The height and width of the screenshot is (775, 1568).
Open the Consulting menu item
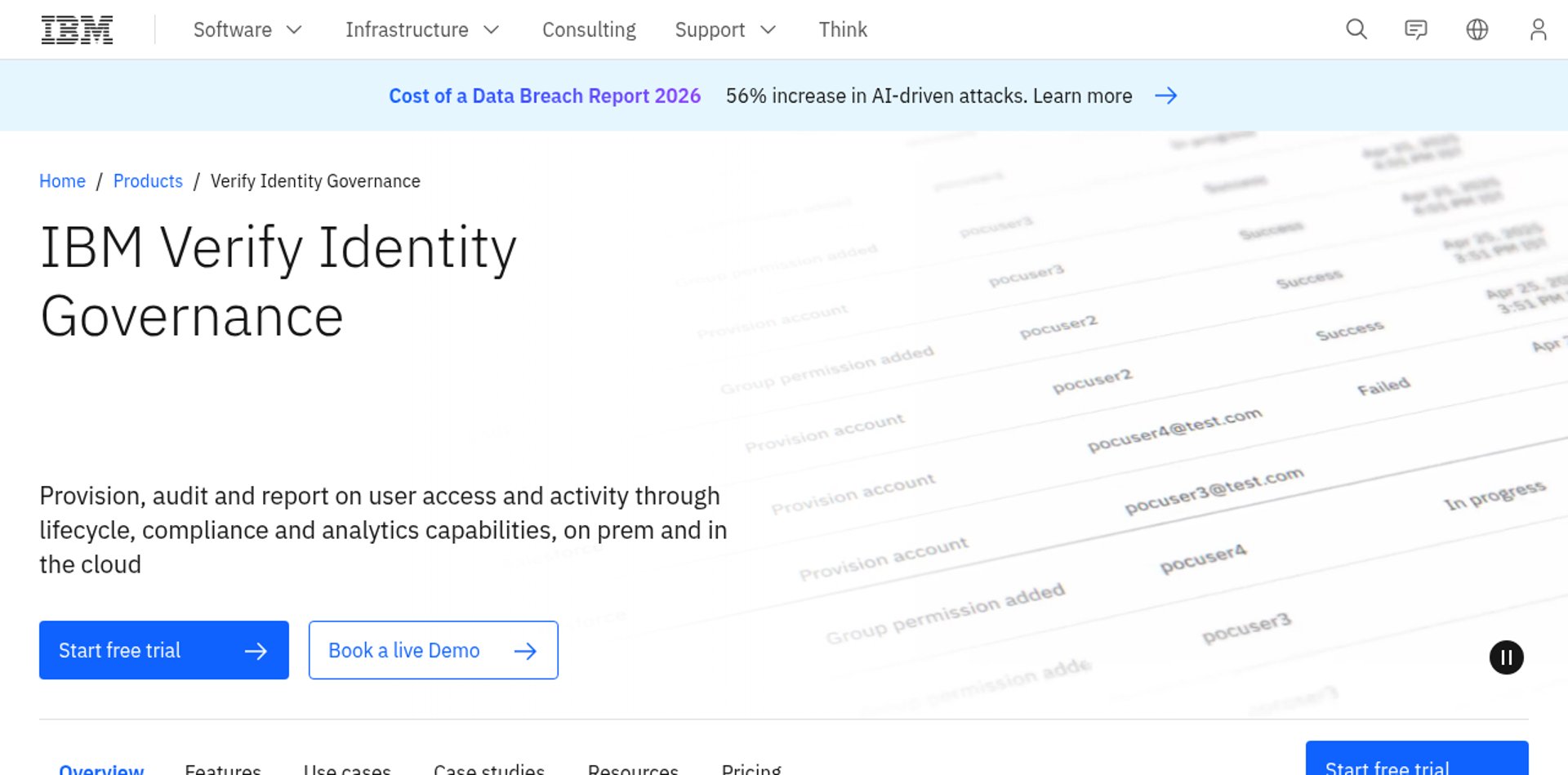click(589, 29)
